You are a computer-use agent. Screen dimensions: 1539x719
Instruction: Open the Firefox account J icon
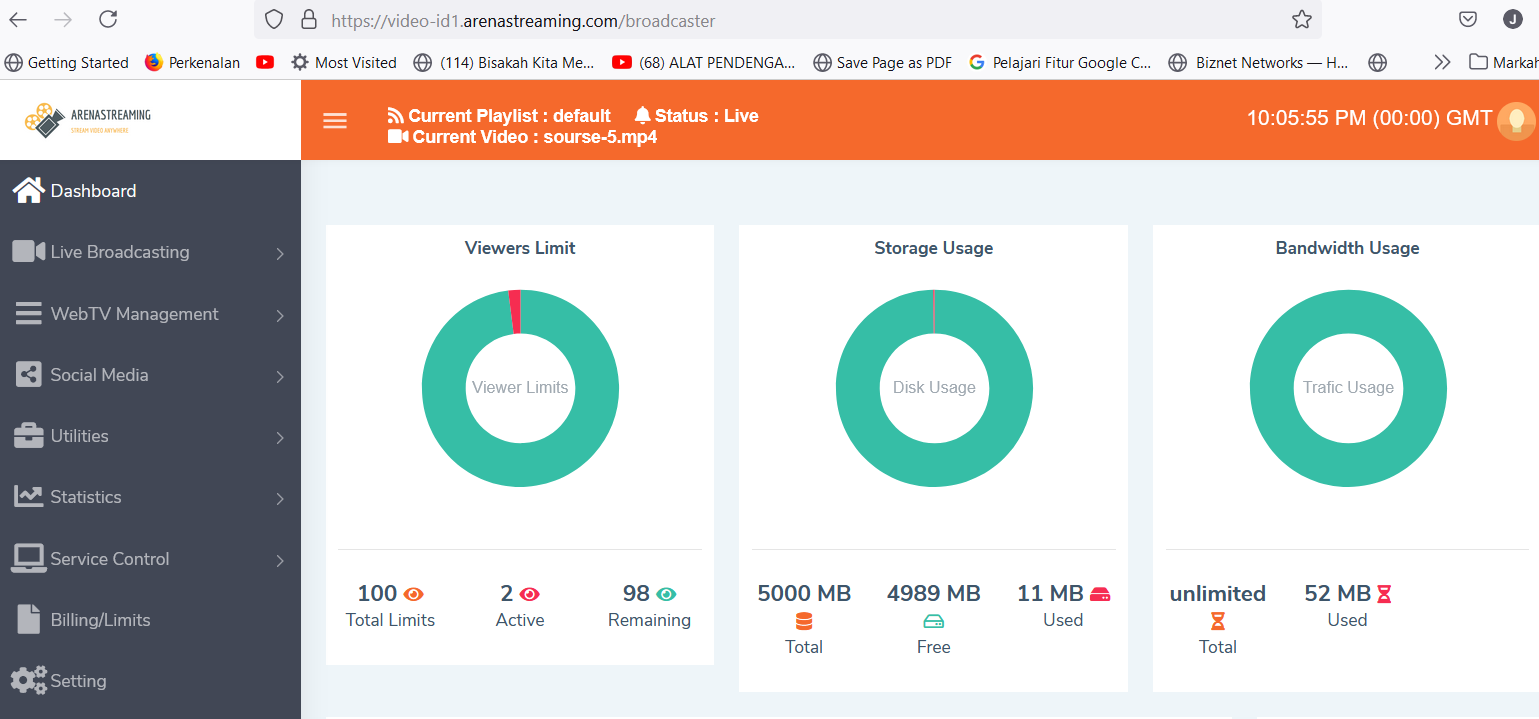(x=1513, y=19)
